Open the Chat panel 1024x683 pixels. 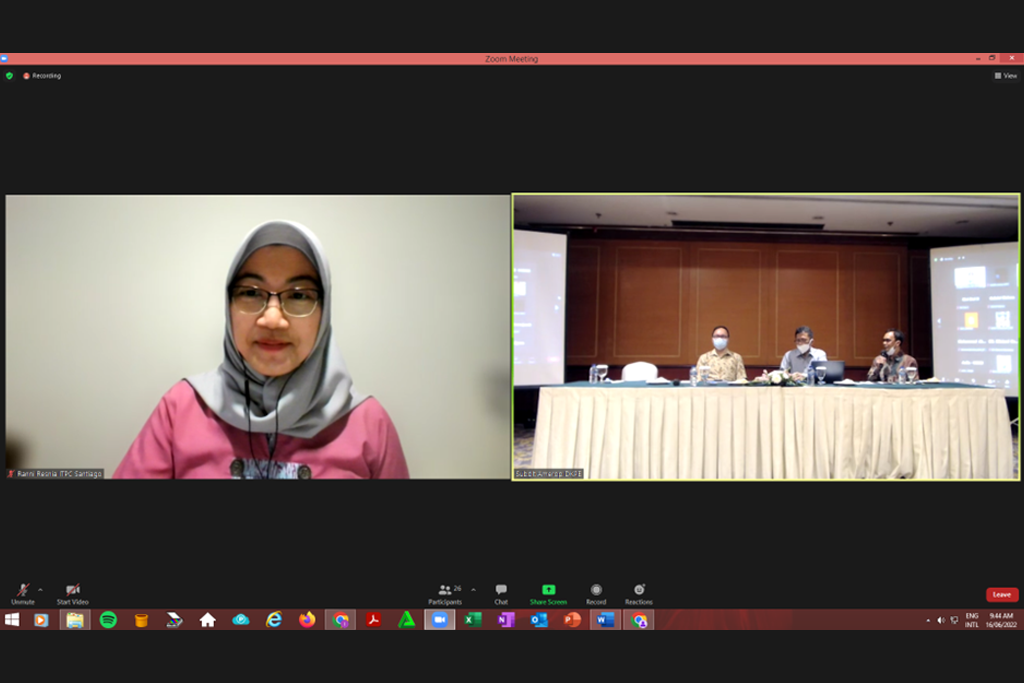(x=501, y=593)
